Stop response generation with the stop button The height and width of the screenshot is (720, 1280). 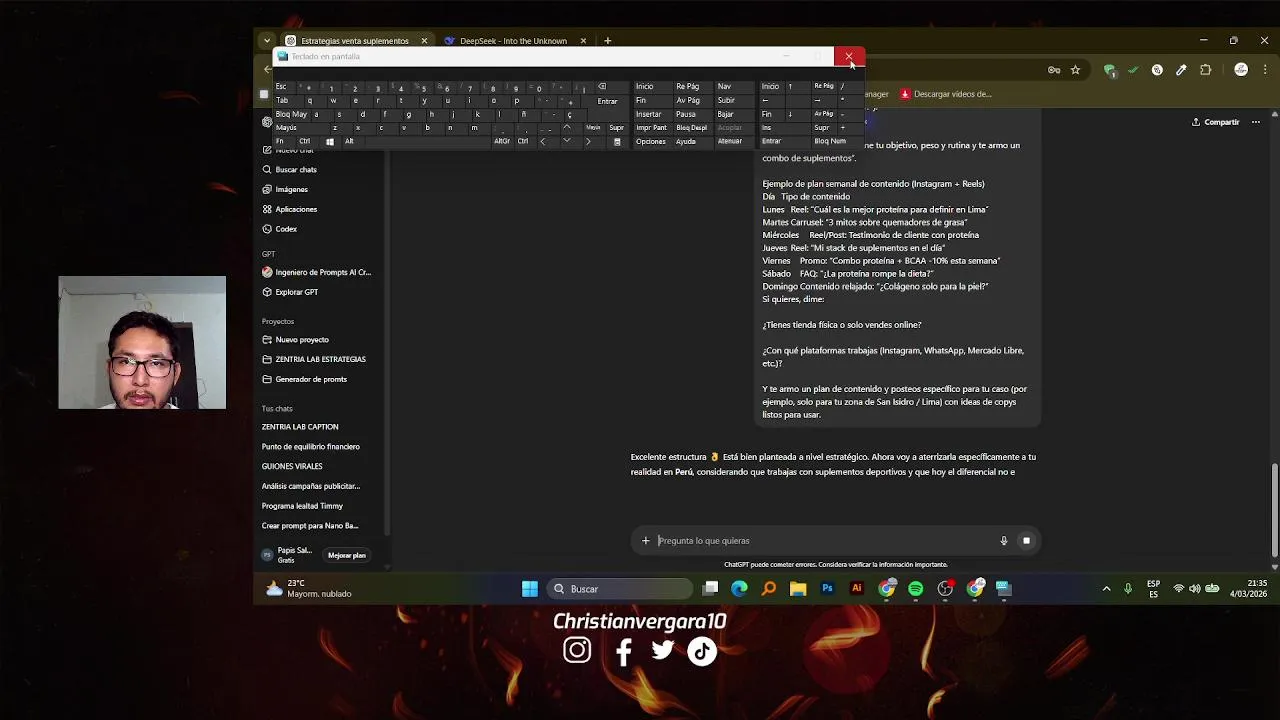point(1026,541)
